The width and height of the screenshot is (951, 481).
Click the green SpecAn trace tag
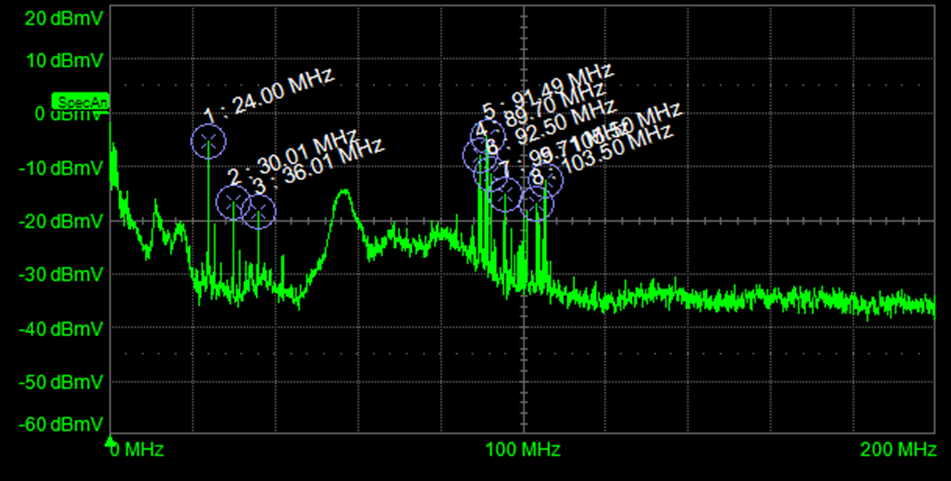80,102
